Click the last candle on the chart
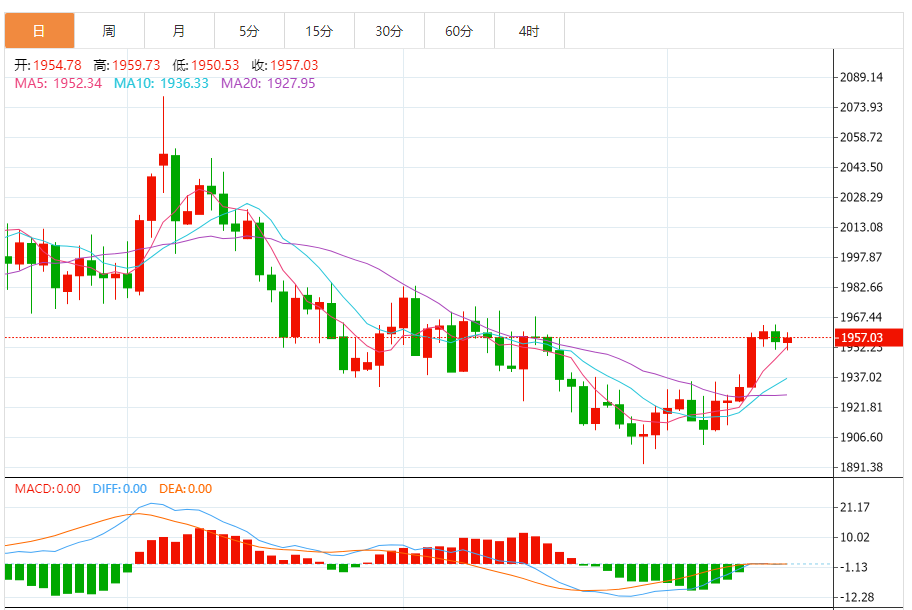912x610 pixels. pyautogui.click(x=788, y=340)
